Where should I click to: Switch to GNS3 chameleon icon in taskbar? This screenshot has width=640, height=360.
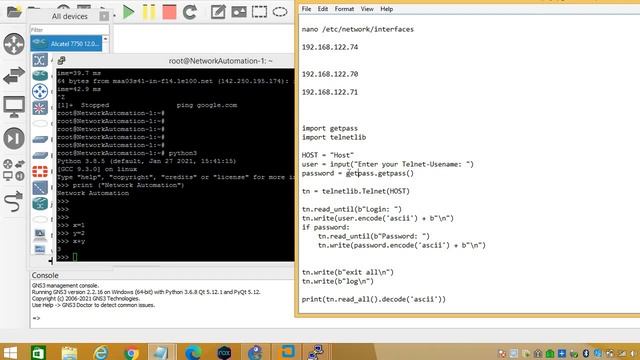tap(255, 352)
